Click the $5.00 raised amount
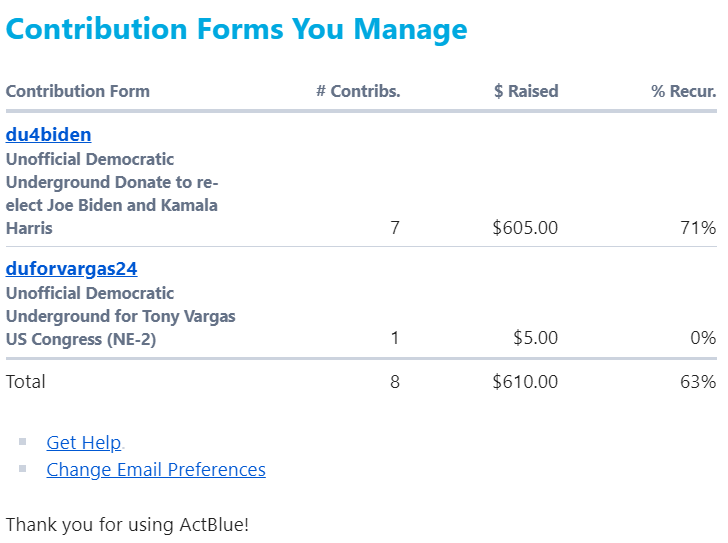Image resolution: width=728 pixels, height=543 pixels. 535,338
